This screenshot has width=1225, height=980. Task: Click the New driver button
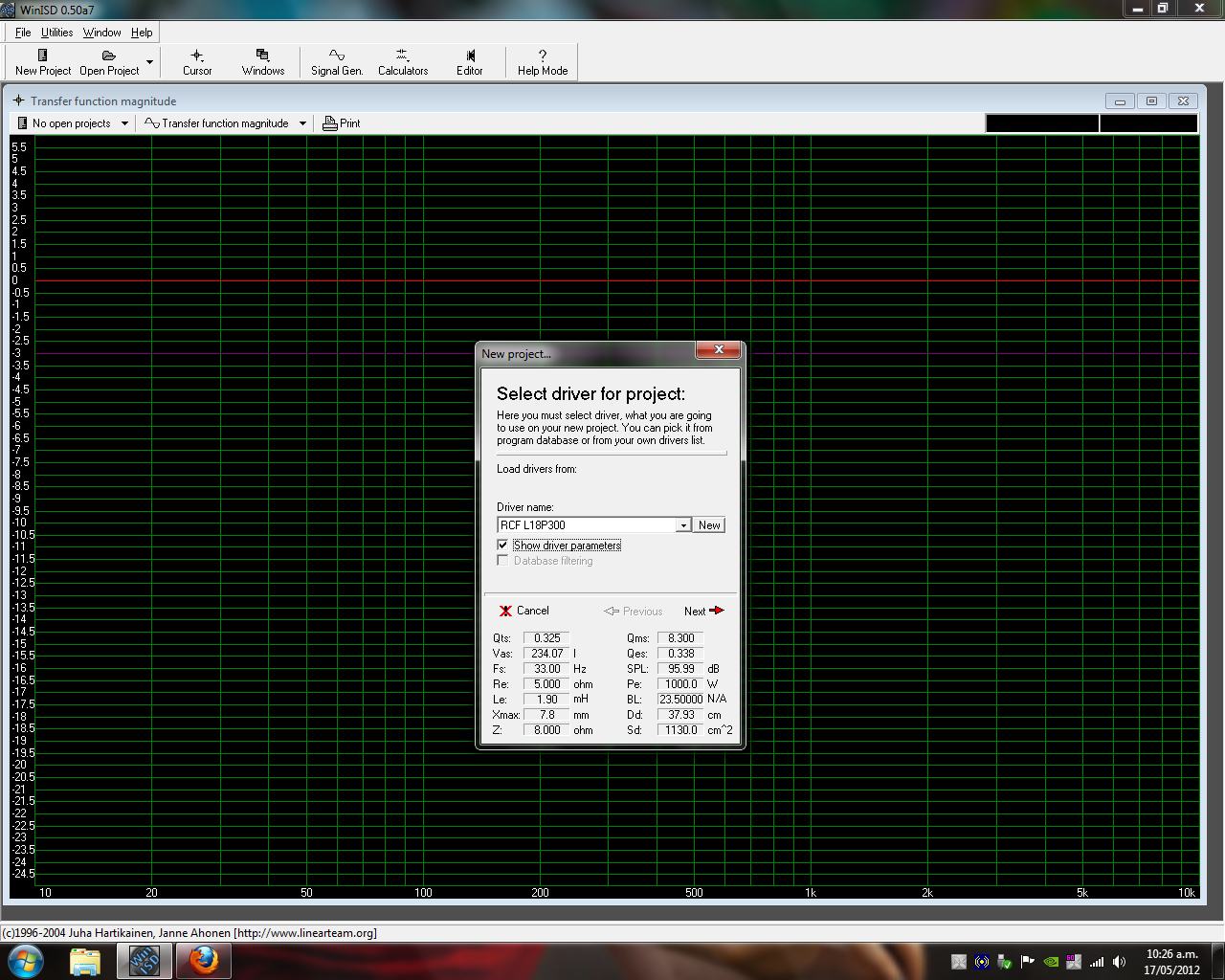point(709,525)
